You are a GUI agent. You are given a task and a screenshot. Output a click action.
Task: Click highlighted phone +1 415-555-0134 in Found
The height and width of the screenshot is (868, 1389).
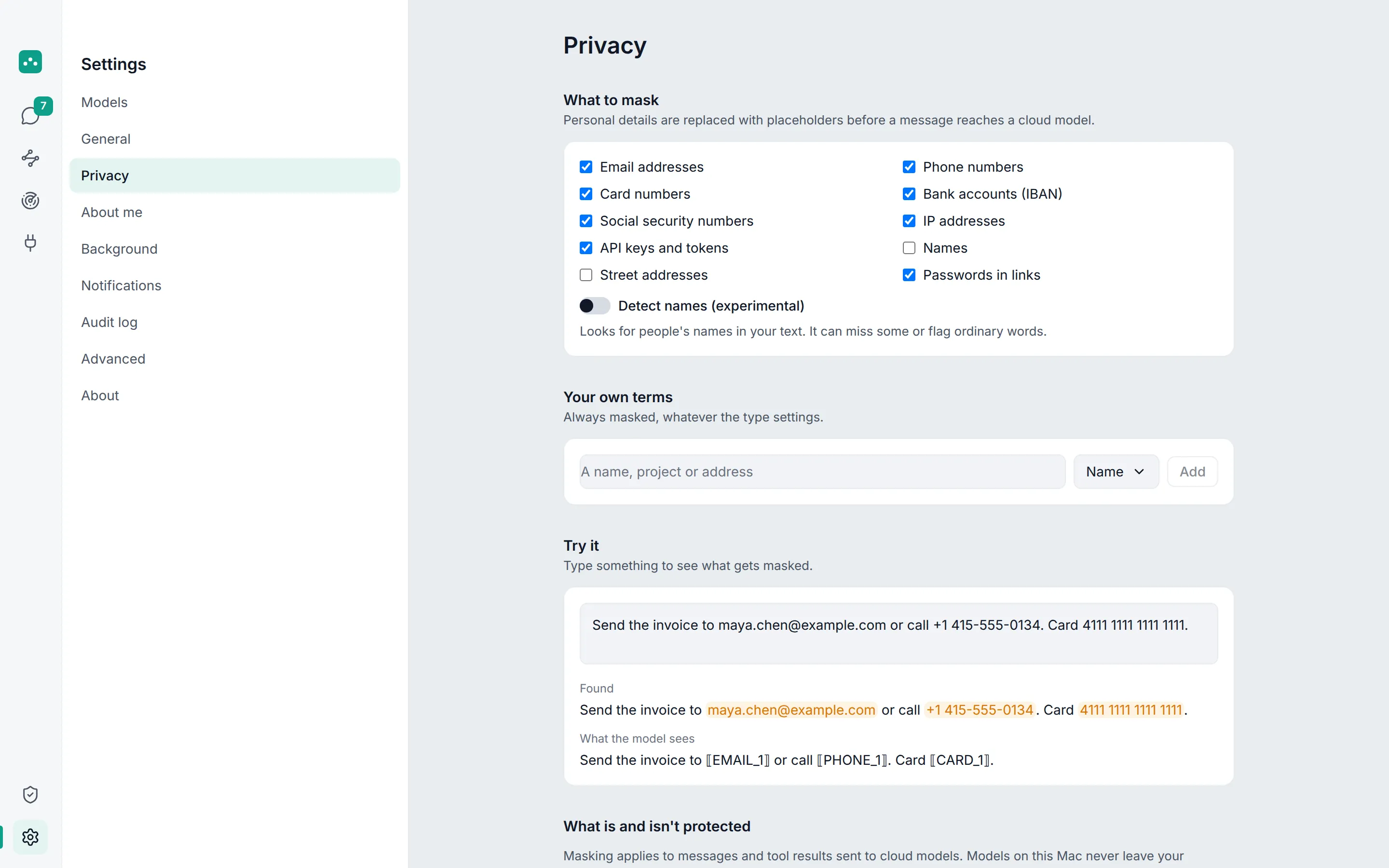(979, 710)
